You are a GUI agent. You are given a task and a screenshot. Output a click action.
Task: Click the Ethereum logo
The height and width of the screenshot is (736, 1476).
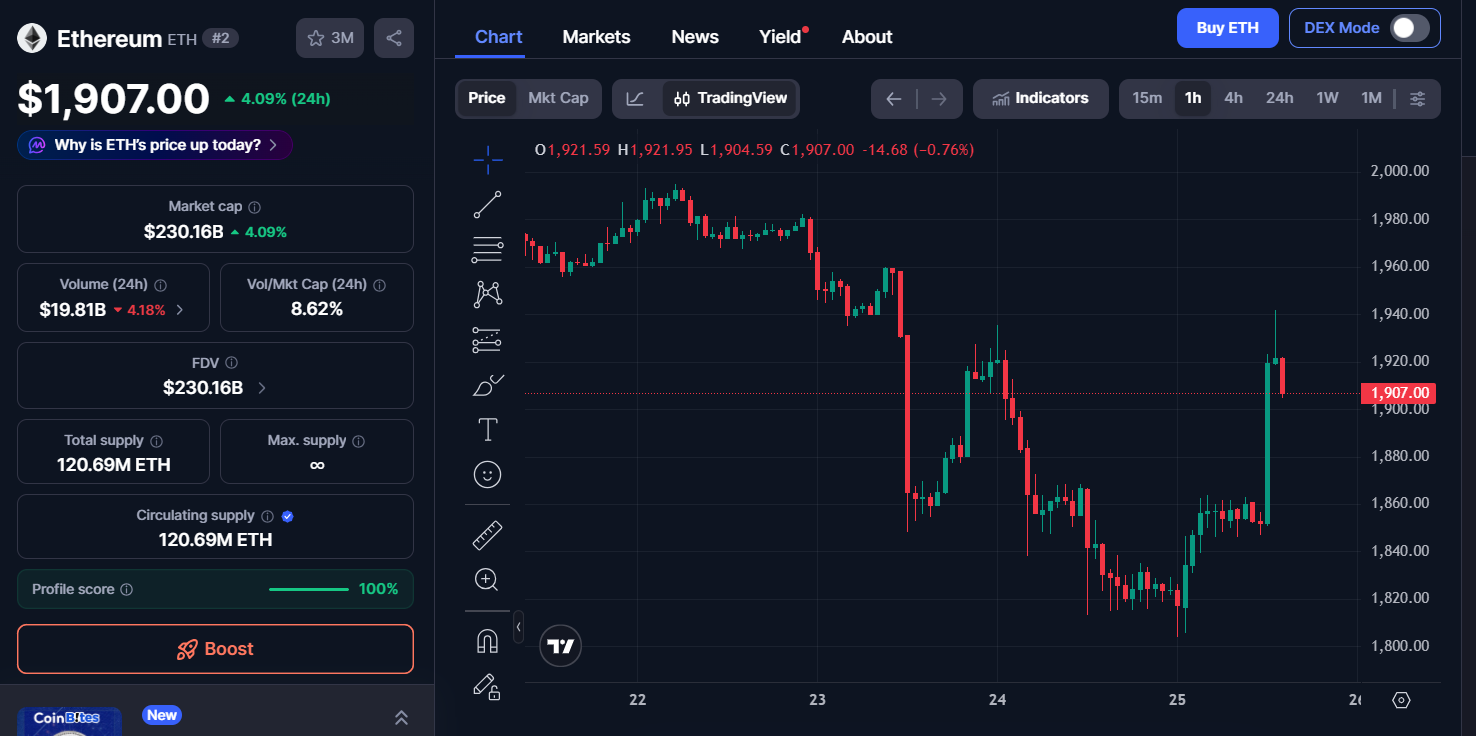(x=32, y=38)
